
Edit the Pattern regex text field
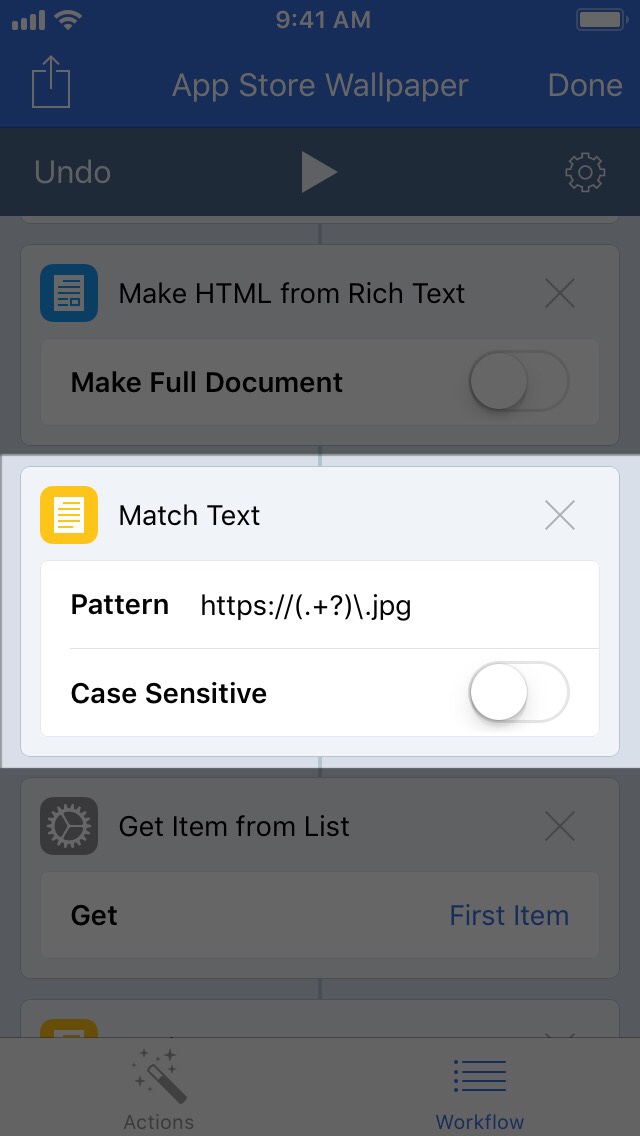(x=380, y=605)
